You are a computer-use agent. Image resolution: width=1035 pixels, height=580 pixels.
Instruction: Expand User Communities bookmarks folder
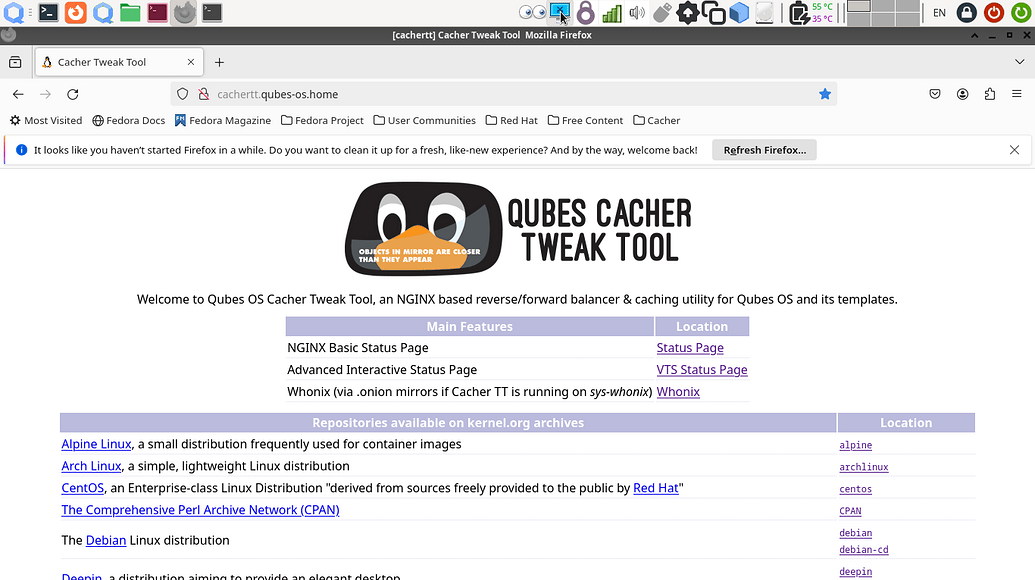click(x=424, y=120)
